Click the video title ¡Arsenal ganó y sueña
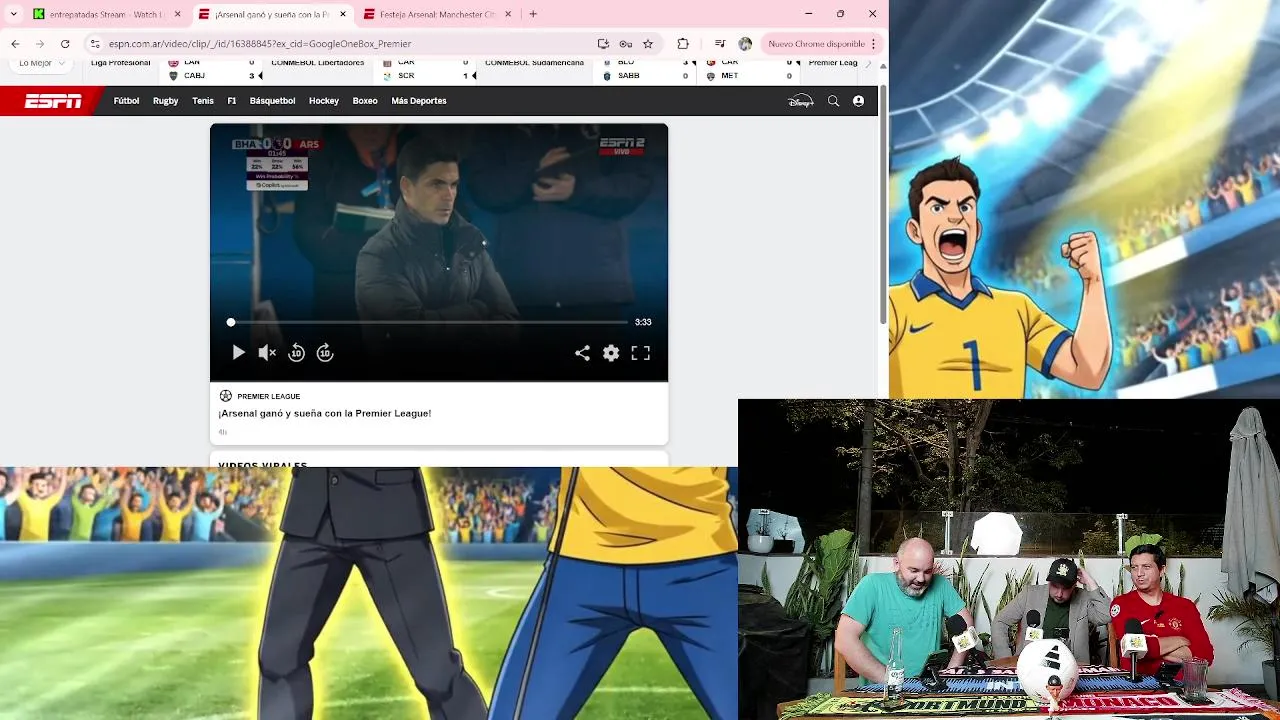1280x720 pixels. point(325,413)
